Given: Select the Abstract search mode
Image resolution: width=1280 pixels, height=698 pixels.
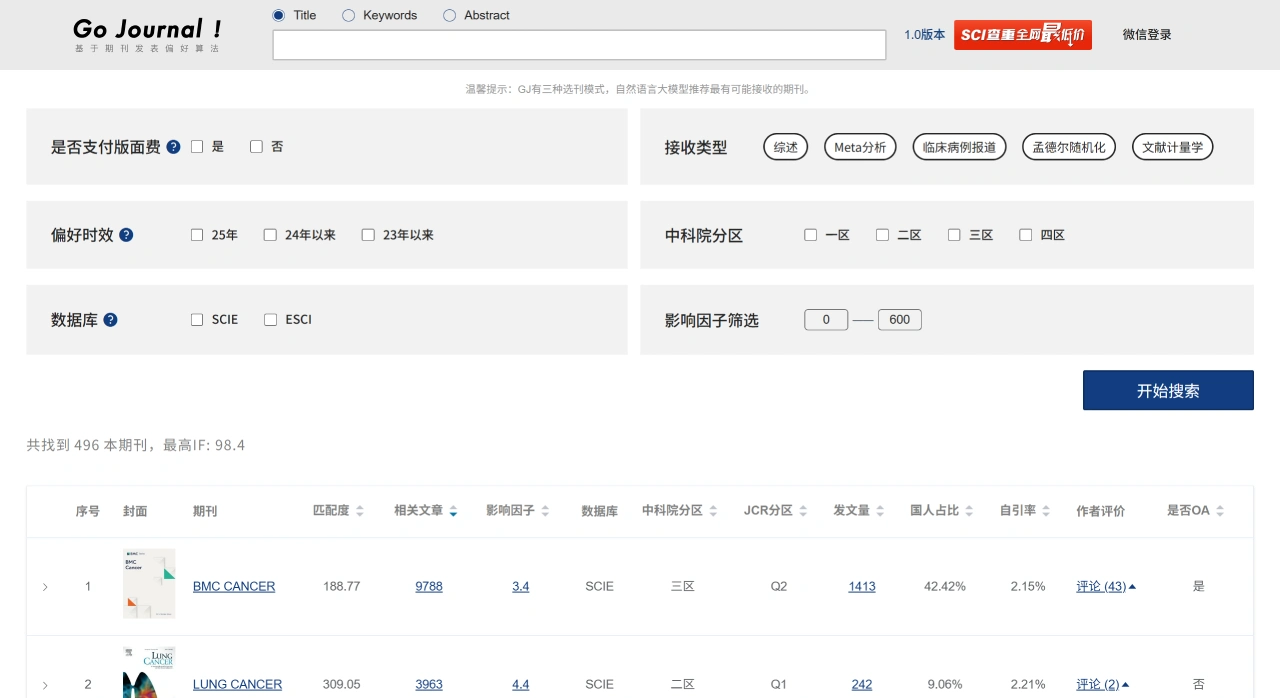Looking at the screenshot, I should [449, 15].
